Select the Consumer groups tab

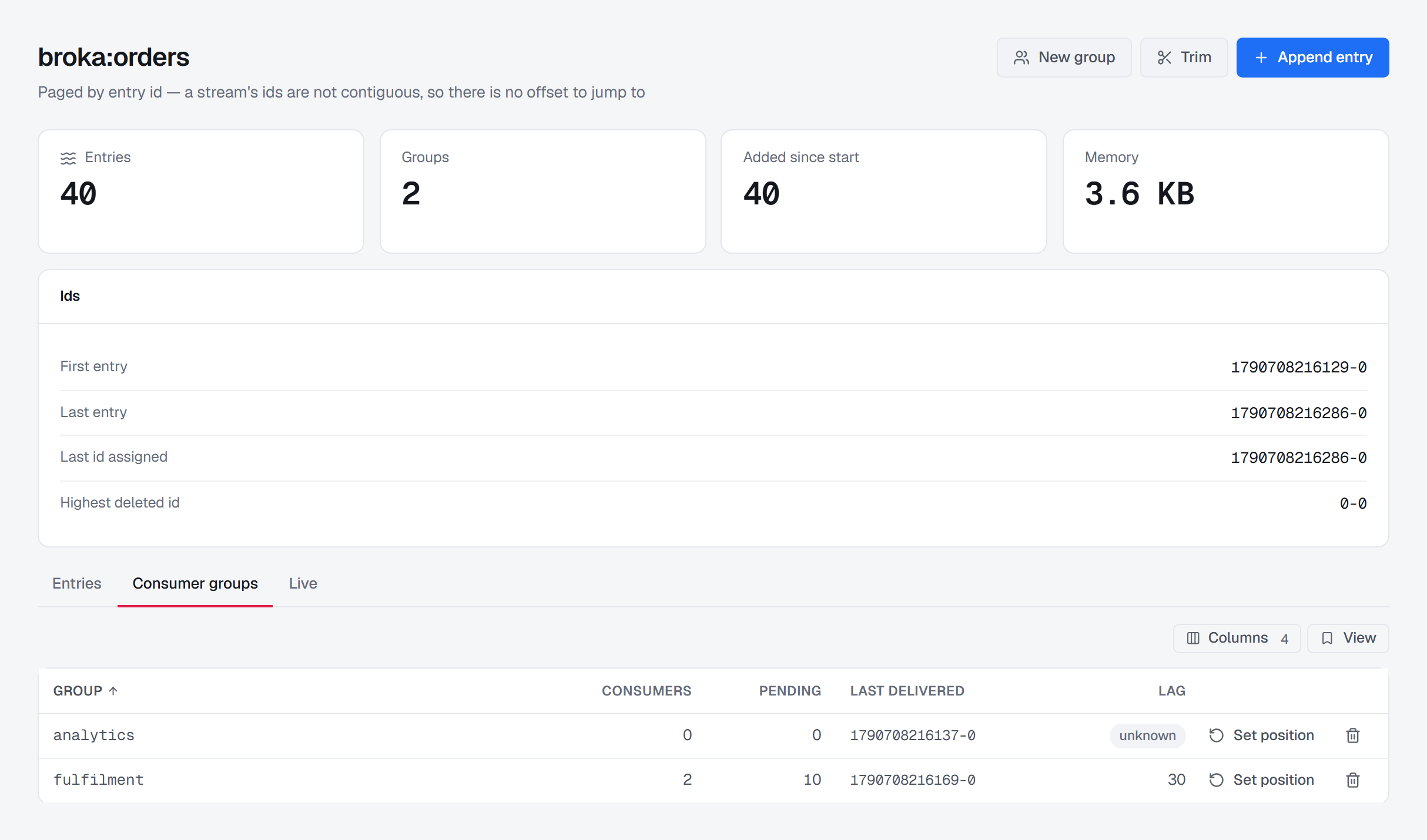click(195, 583)
